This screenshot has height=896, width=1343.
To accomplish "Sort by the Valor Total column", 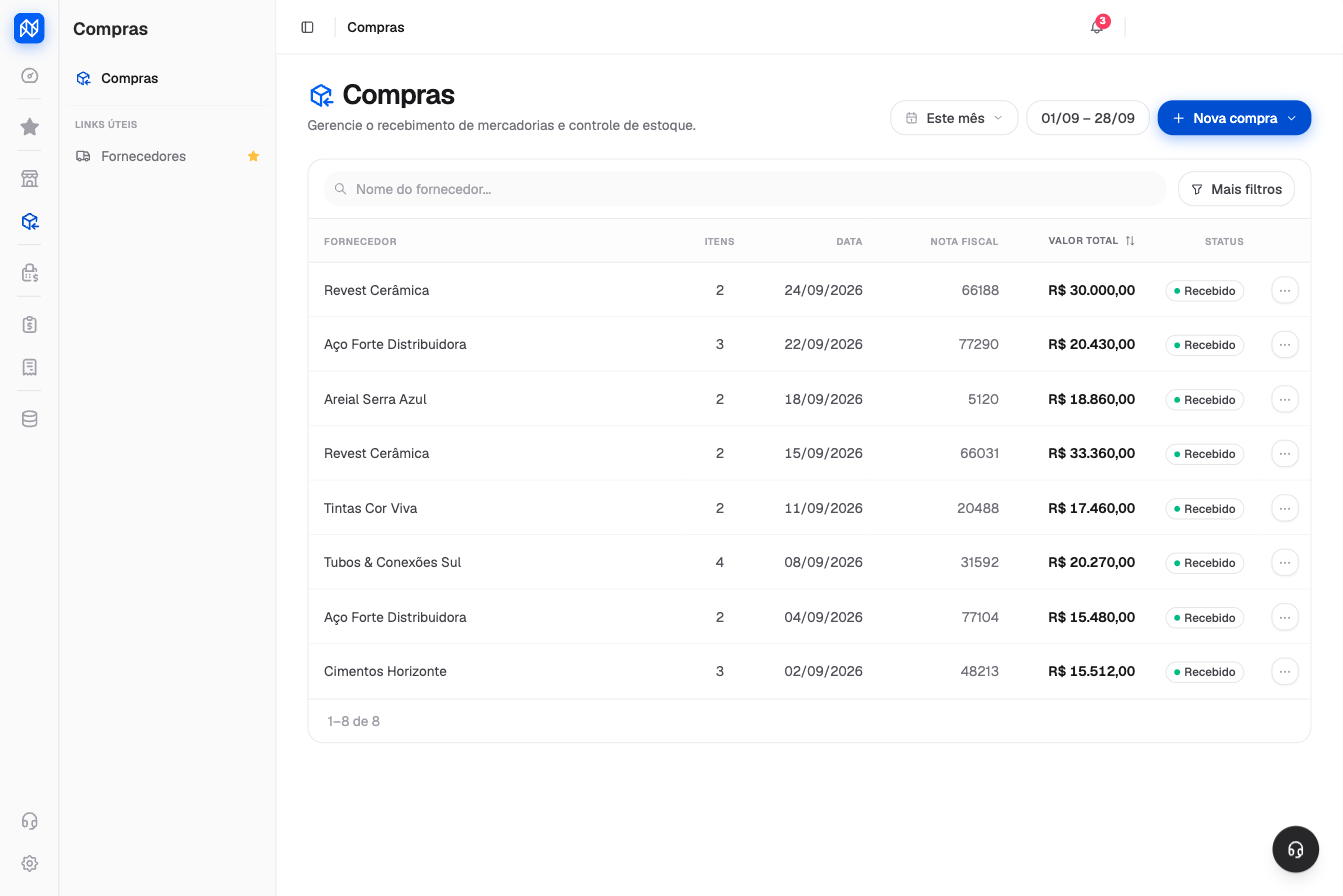I will (1091, 241).
